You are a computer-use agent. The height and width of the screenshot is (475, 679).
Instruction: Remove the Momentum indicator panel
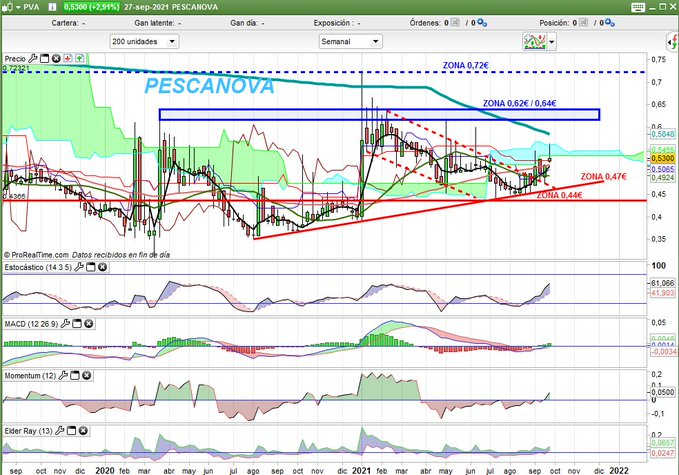tap(87, 375)
